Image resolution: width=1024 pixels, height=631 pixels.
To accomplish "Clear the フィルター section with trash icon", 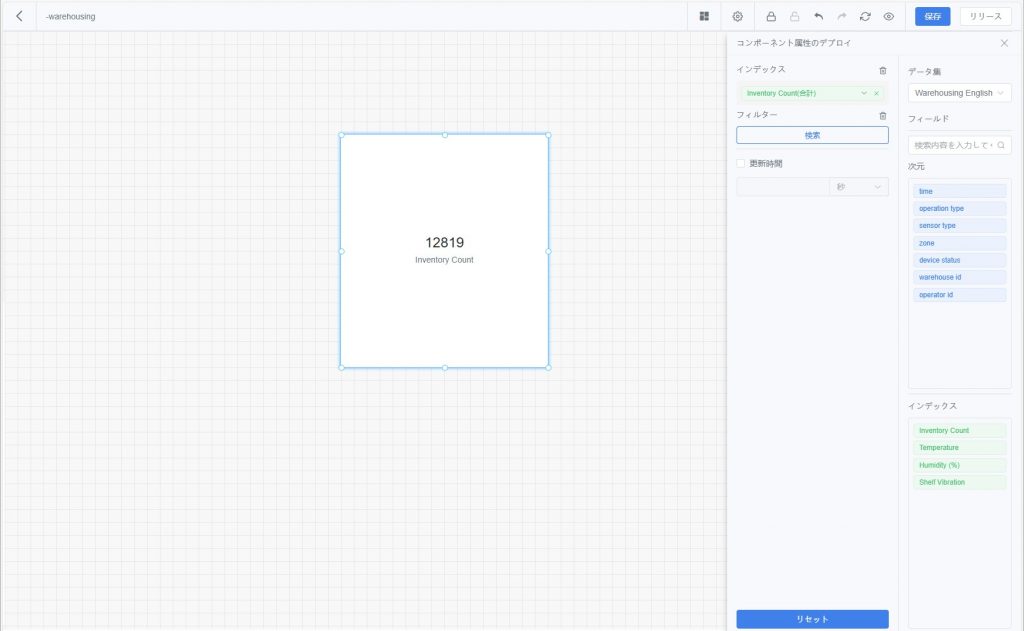I will click(882, 116).
